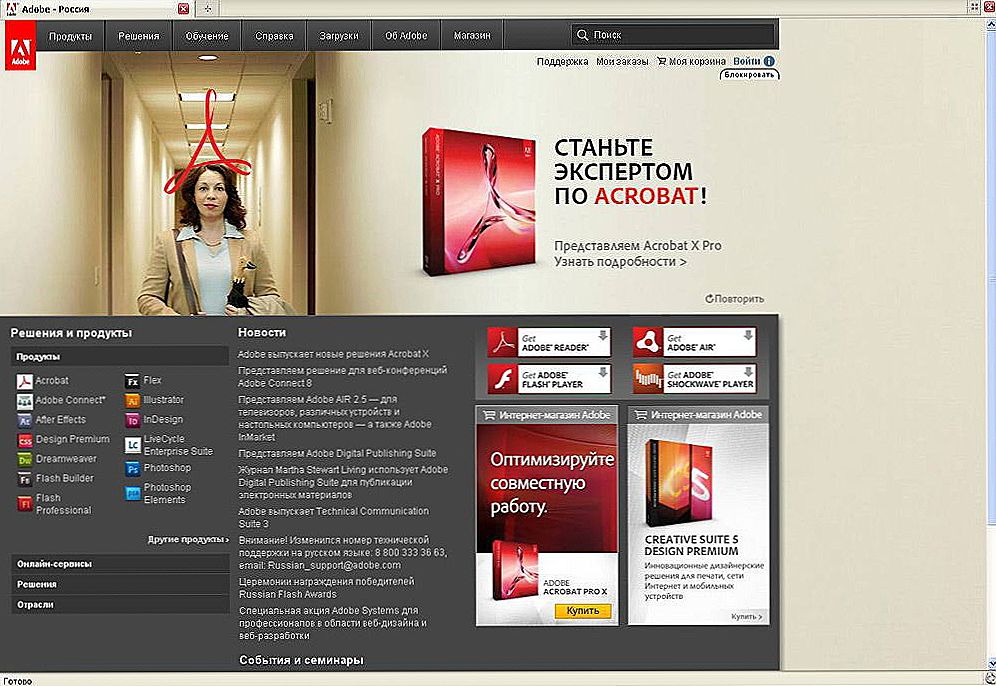Open the Специальная акция Adobe Systems news item

click(333, 622)
